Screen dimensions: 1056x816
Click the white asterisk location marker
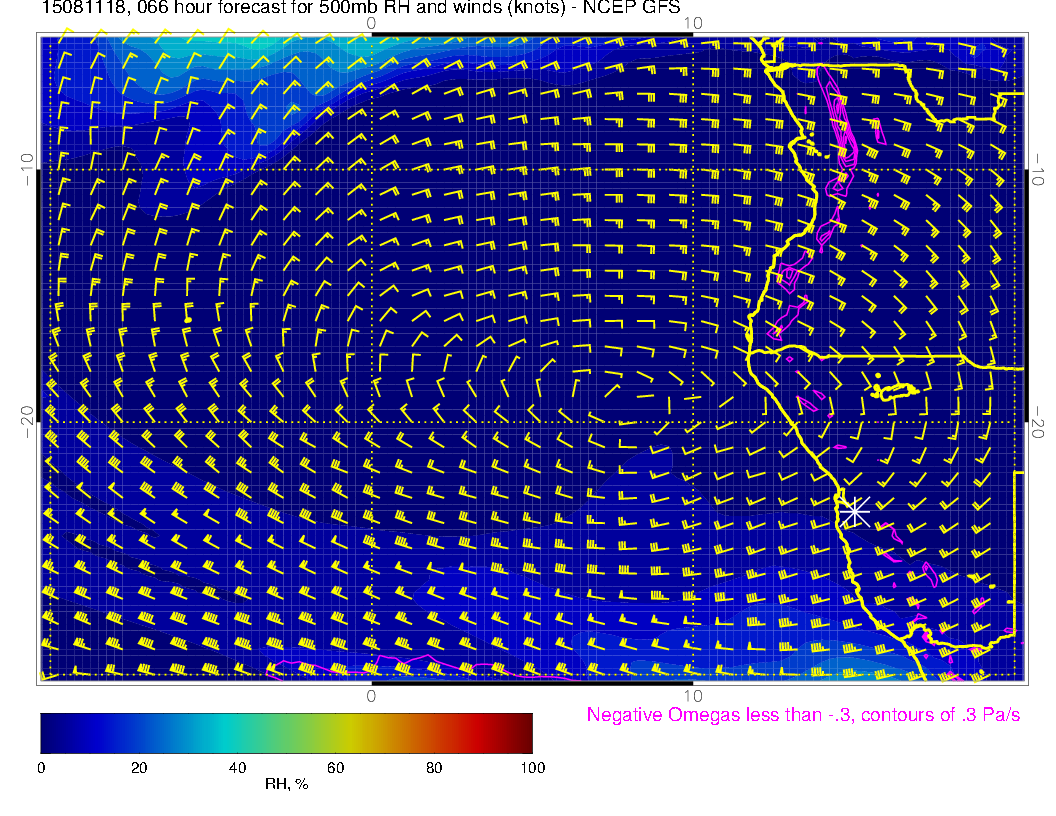pyautogui.click(x=853, y=511)
